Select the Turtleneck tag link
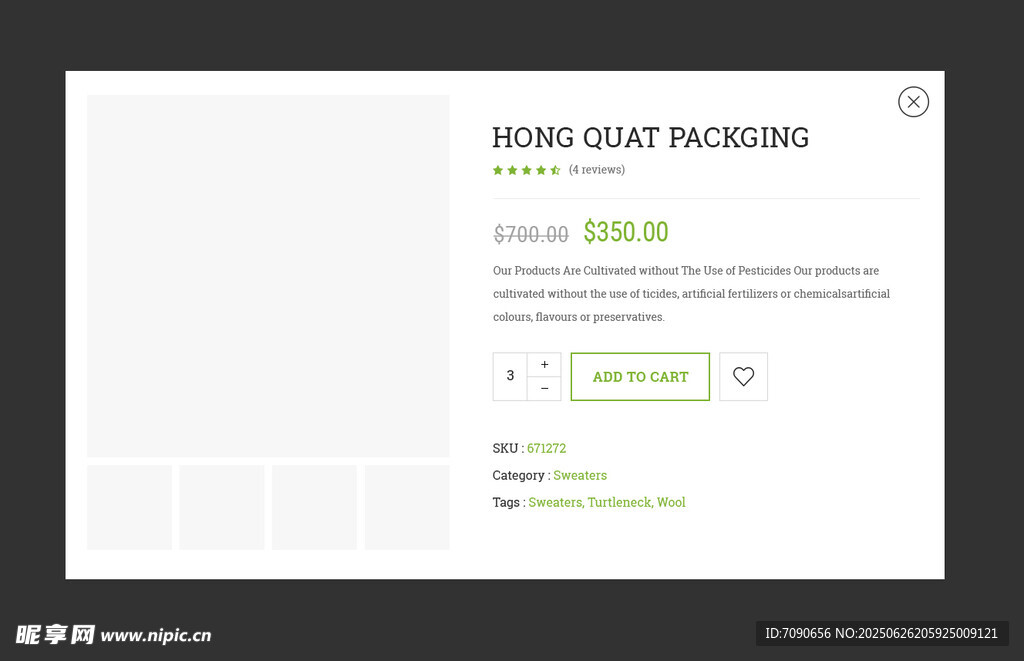Viewport: 1024px width, 661px height. click(619, 502)
